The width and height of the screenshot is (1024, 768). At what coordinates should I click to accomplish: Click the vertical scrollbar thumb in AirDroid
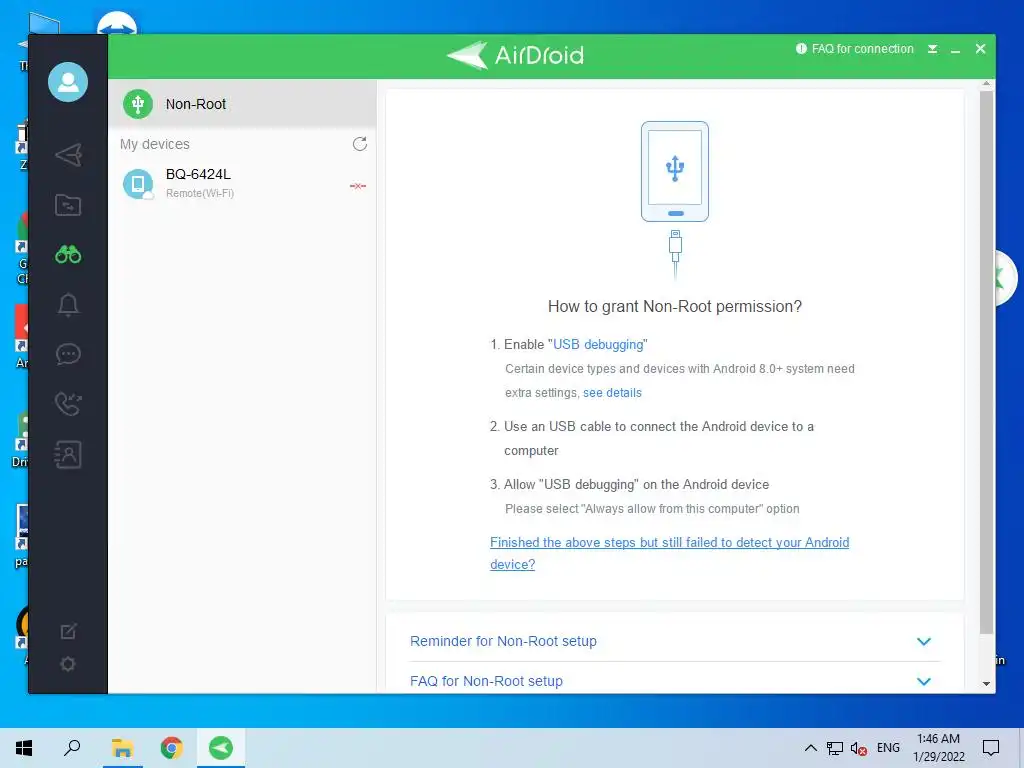pyautogui.click(x=986, y=362)
